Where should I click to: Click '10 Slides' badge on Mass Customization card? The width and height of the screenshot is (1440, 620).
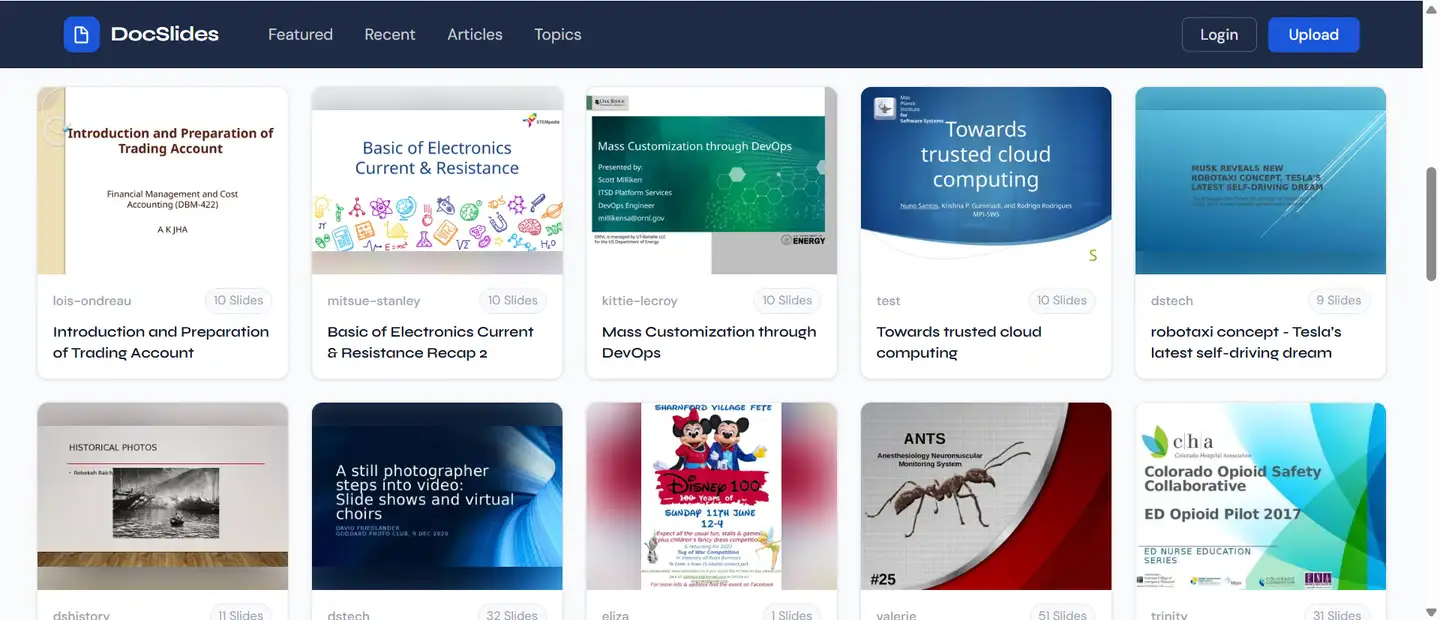click(x=788, y=300)
